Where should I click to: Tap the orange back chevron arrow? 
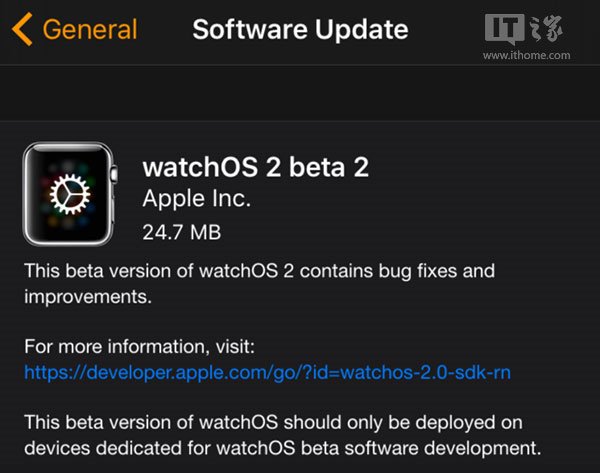pyautogui.click(x=22, y=29)
